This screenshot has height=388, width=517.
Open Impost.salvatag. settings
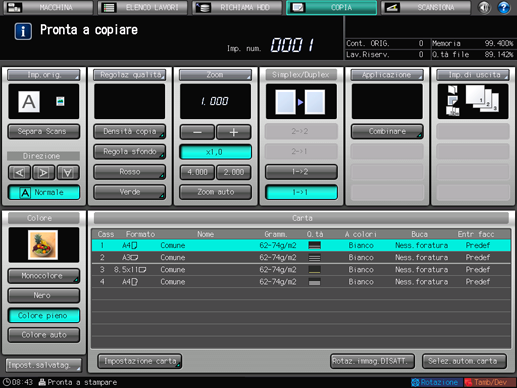[x=43, y=365]
